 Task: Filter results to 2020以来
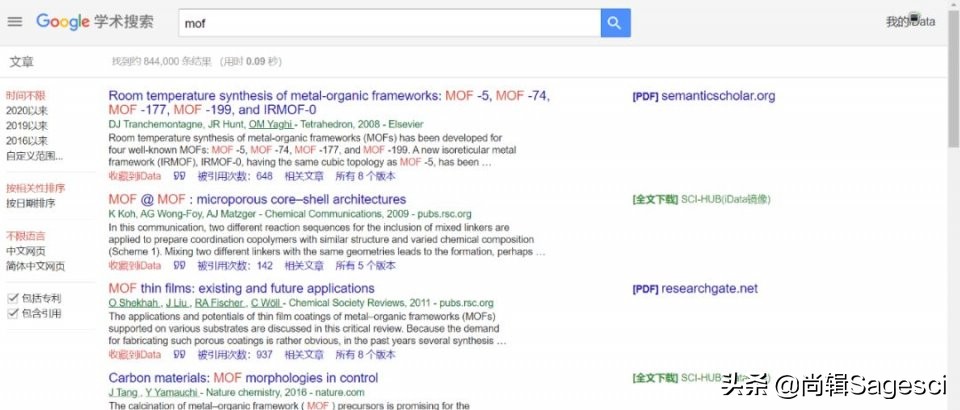(27, 111)
